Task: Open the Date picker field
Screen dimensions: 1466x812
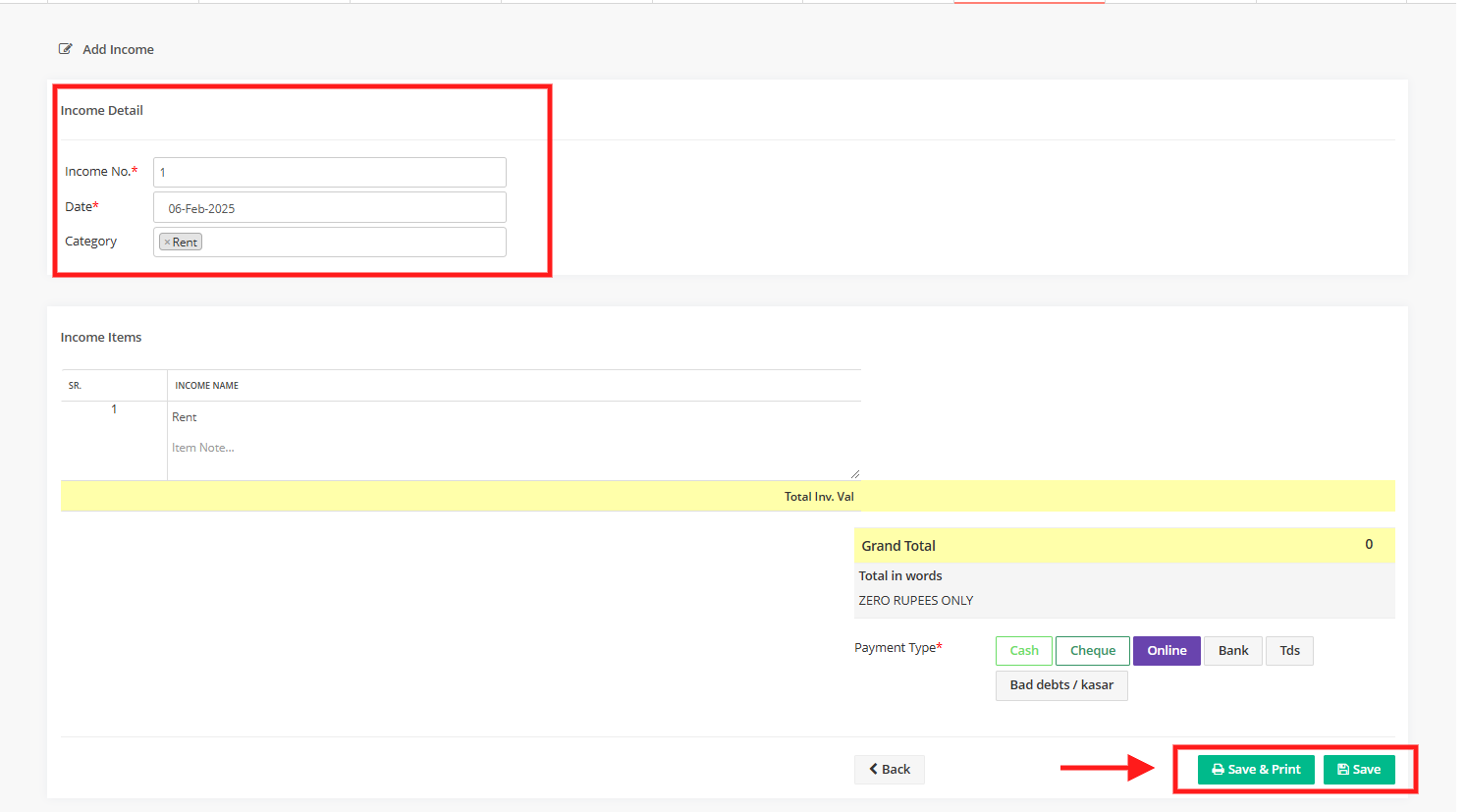Action: point(329,208)
